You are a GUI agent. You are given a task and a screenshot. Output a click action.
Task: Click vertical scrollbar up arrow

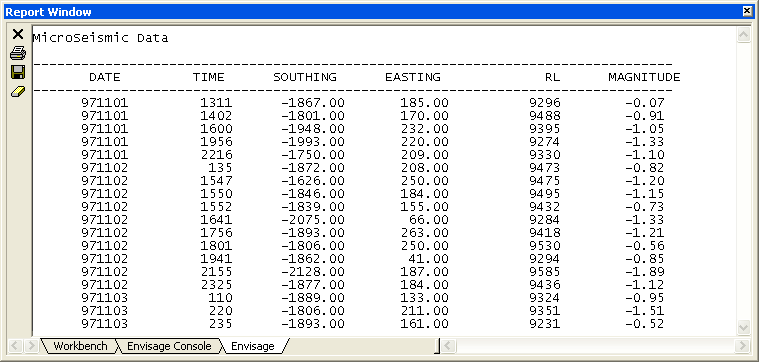[743, 34]
